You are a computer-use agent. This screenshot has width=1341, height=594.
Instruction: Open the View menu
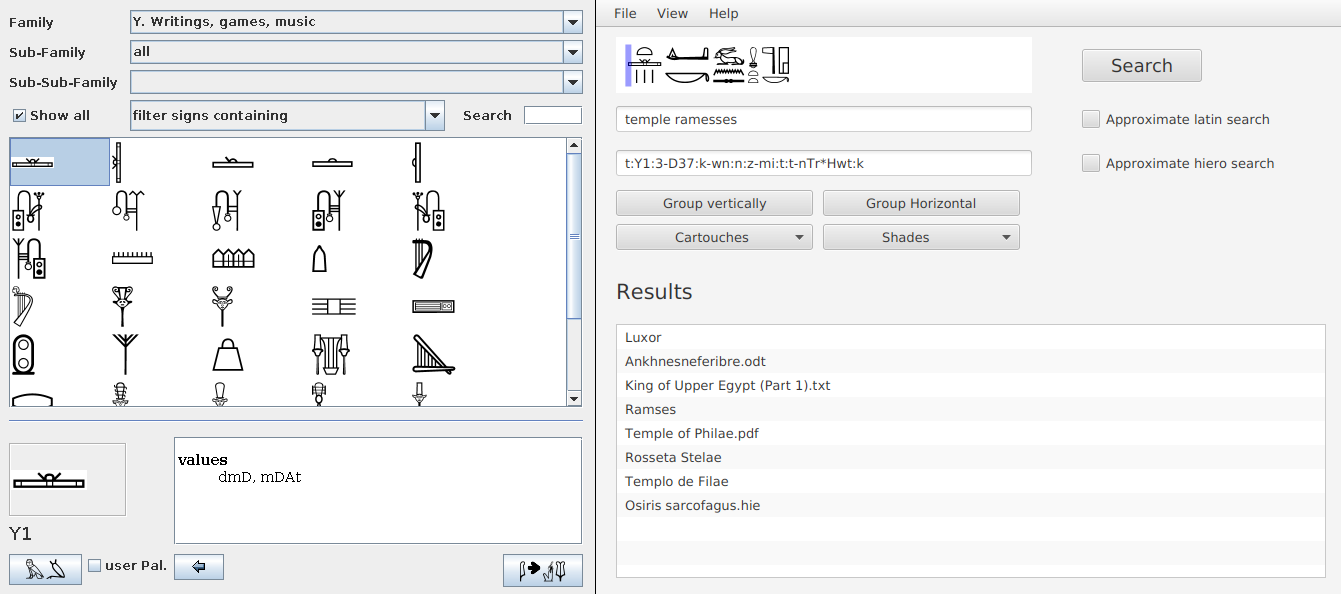coord(672,13)
